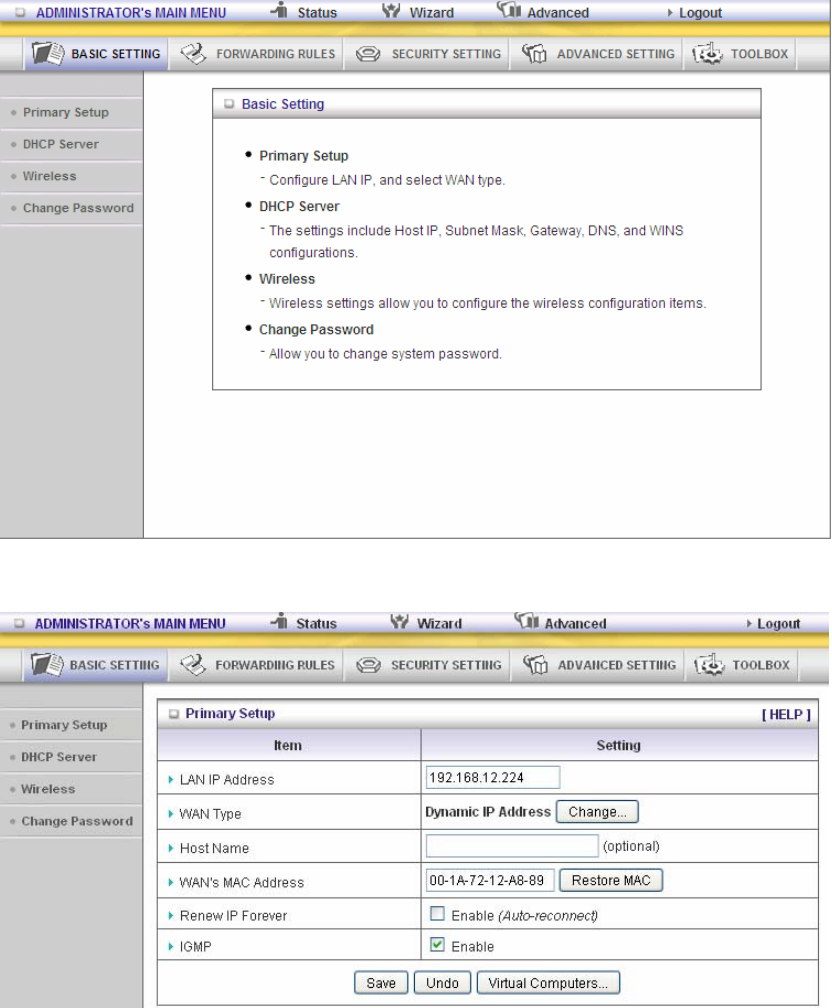This screenshot has width=832, height=1008.
Task: Click the Advanced icon in the top menu
Action: (x=509, y=10)
